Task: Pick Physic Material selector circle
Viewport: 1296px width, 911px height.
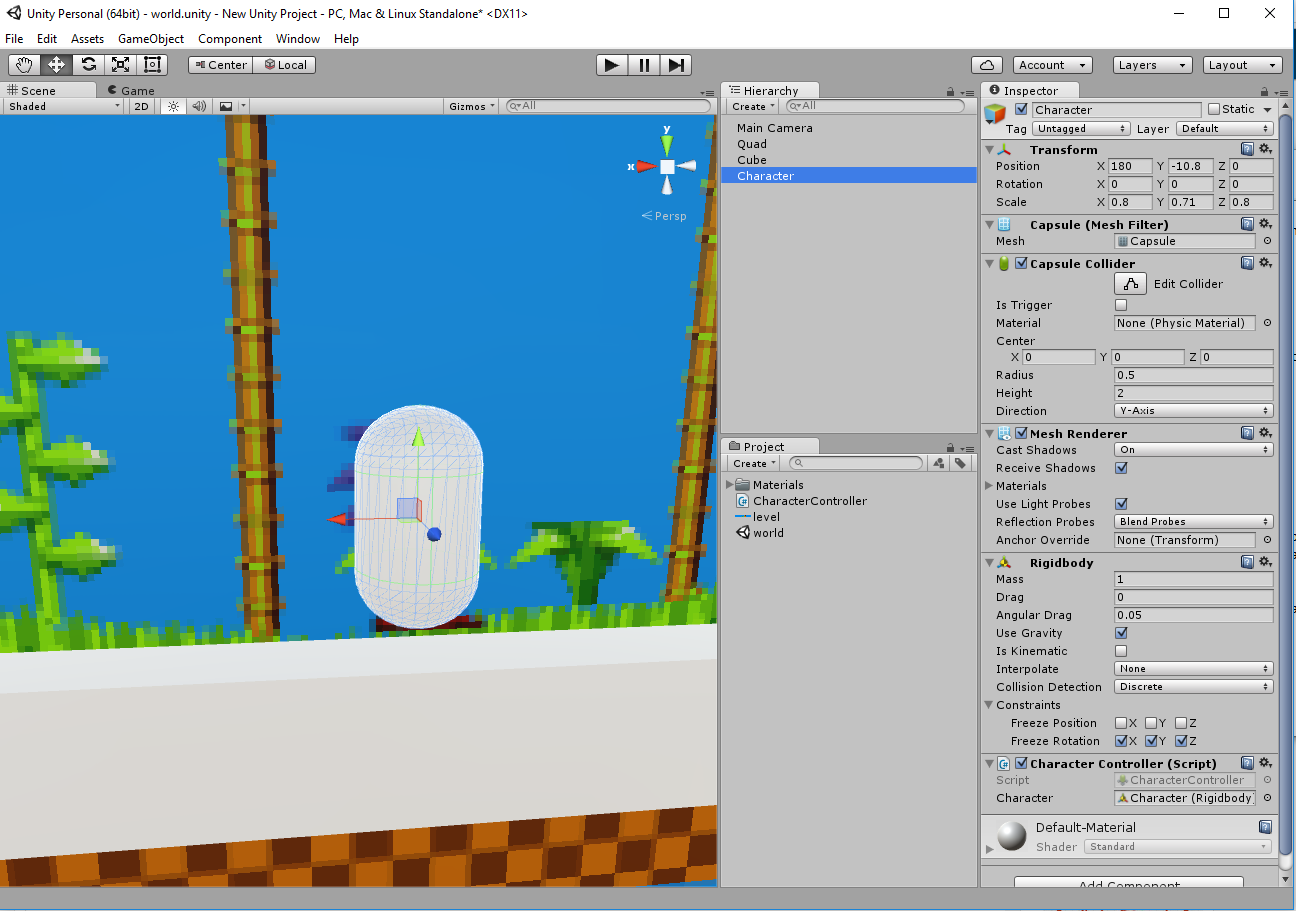Action: coord(1267,323)
